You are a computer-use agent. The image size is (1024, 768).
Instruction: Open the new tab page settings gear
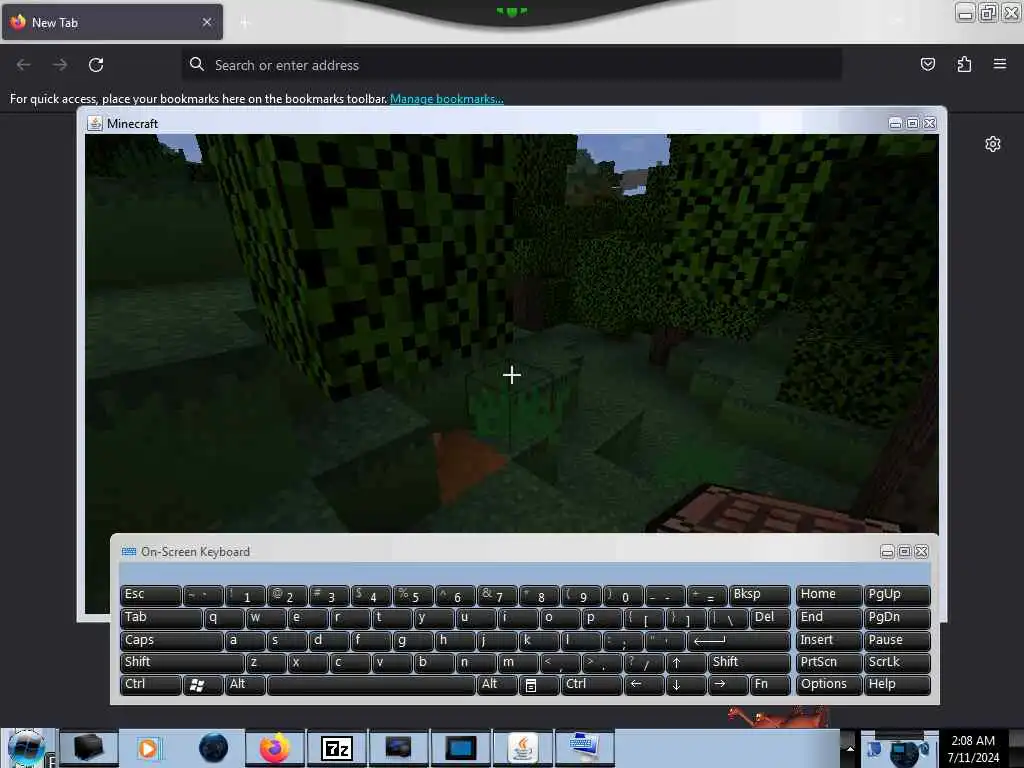993,144
